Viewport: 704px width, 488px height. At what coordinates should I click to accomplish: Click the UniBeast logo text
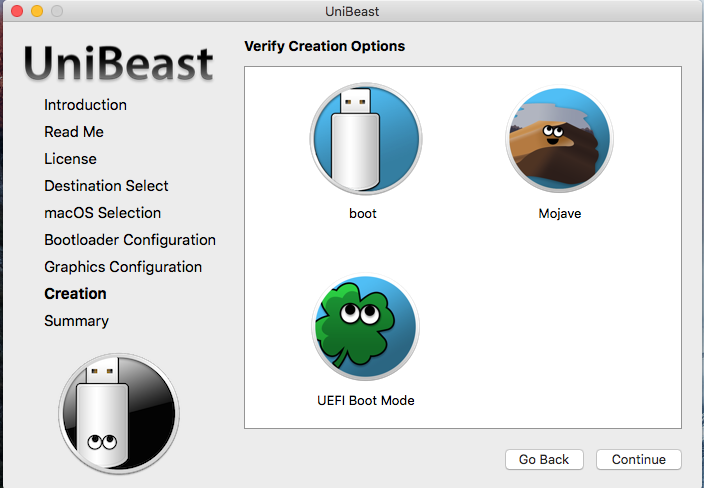[x=119, y=63]
